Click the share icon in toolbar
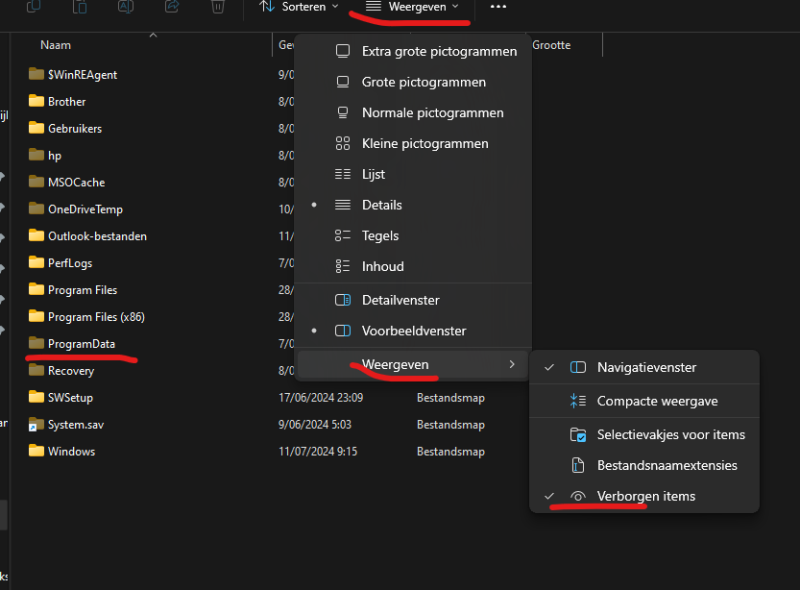Viewport: 800px width, 590px height. (171, 7)
